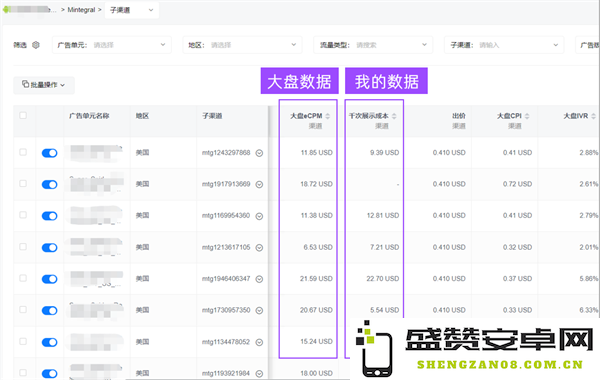
Task: Open the 流量类型 filter dropdown
Action: (373, 45)
